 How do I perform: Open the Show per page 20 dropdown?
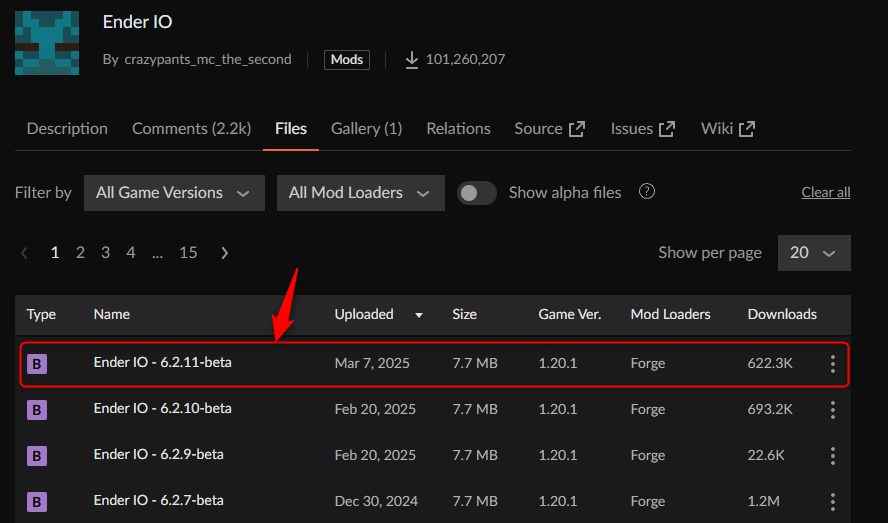click(x=814, y=253)
